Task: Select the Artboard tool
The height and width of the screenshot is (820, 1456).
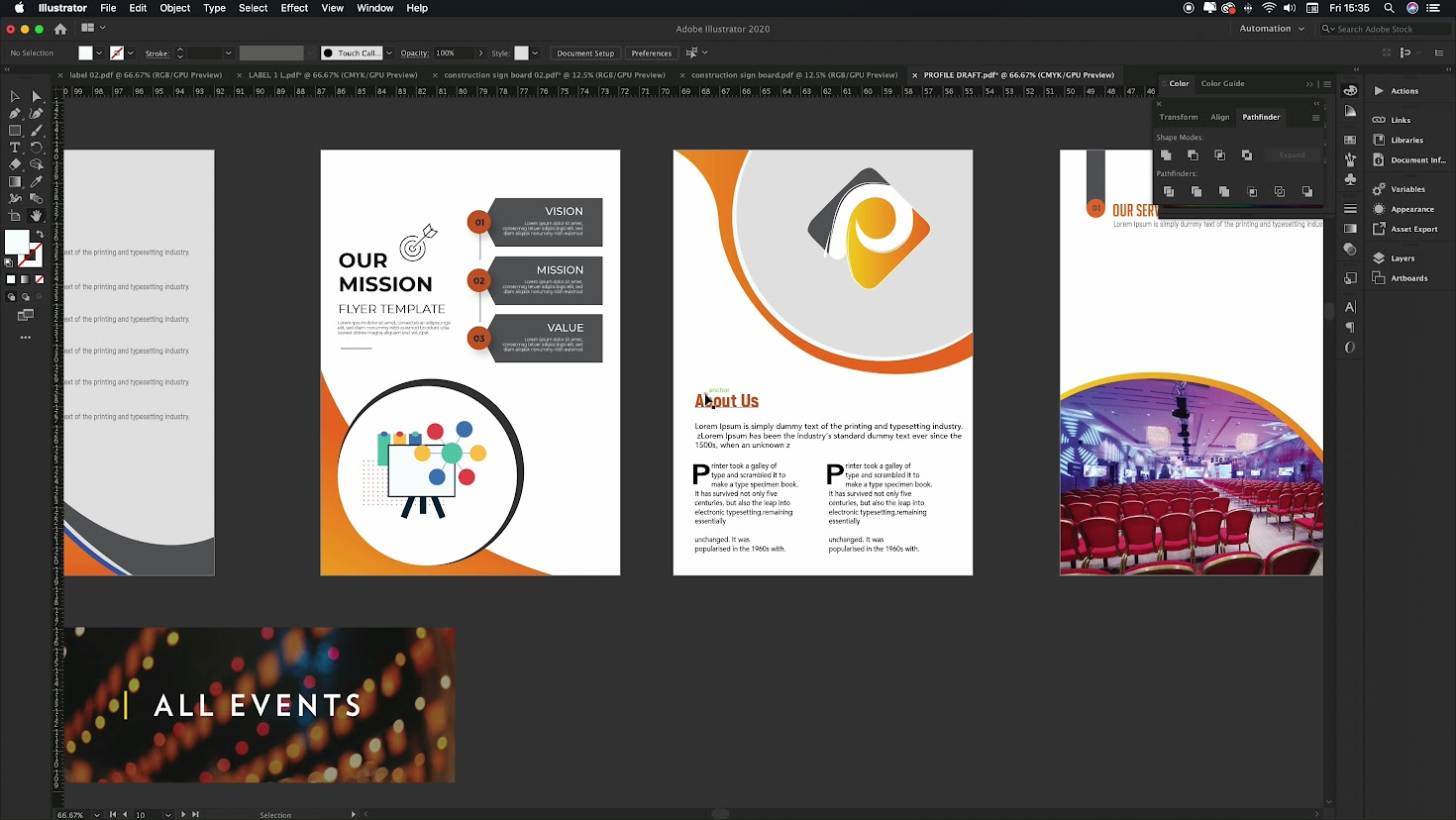Action: pyautogui.click(x=15, y=215)
